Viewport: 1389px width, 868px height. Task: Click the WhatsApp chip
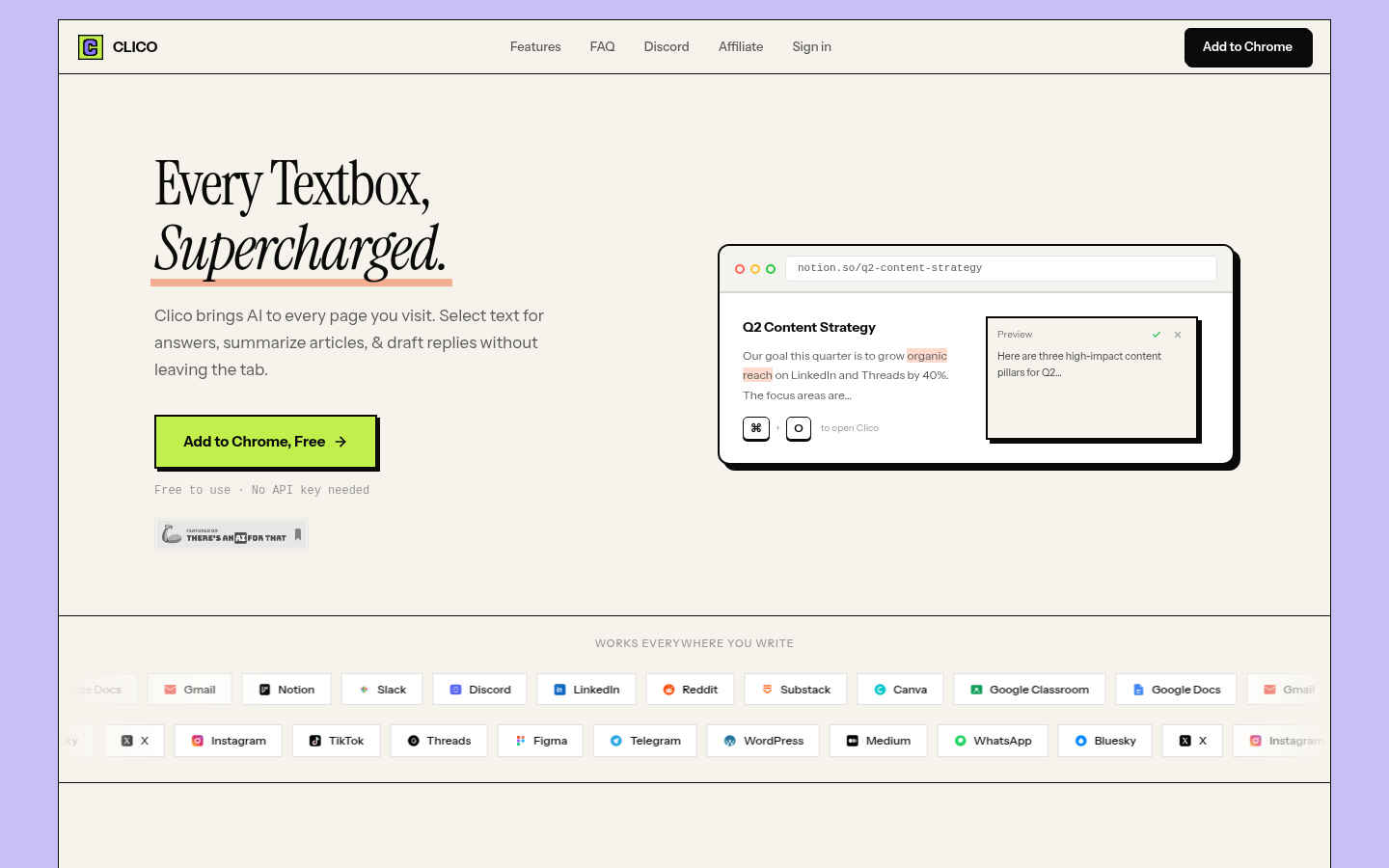993,741
